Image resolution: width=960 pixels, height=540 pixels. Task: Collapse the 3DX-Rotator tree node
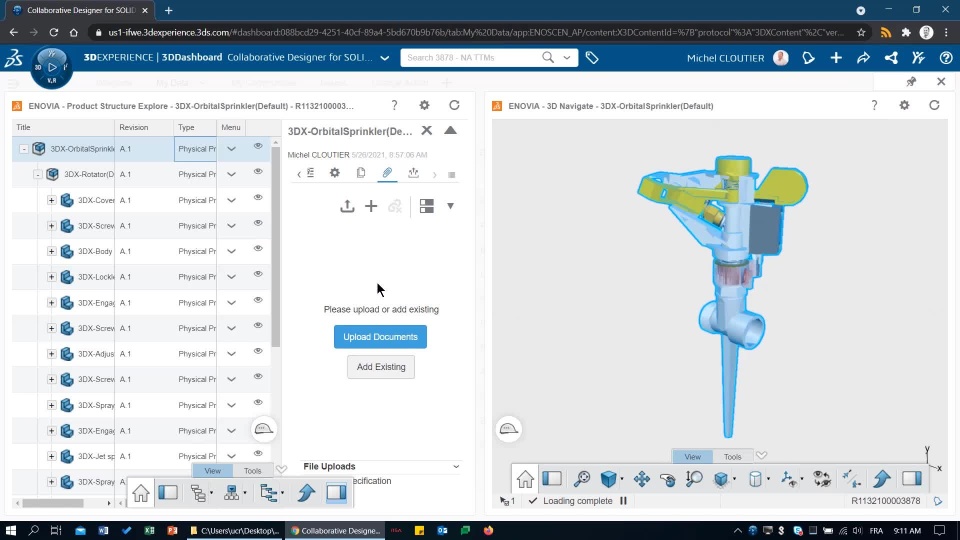point(37,174)
